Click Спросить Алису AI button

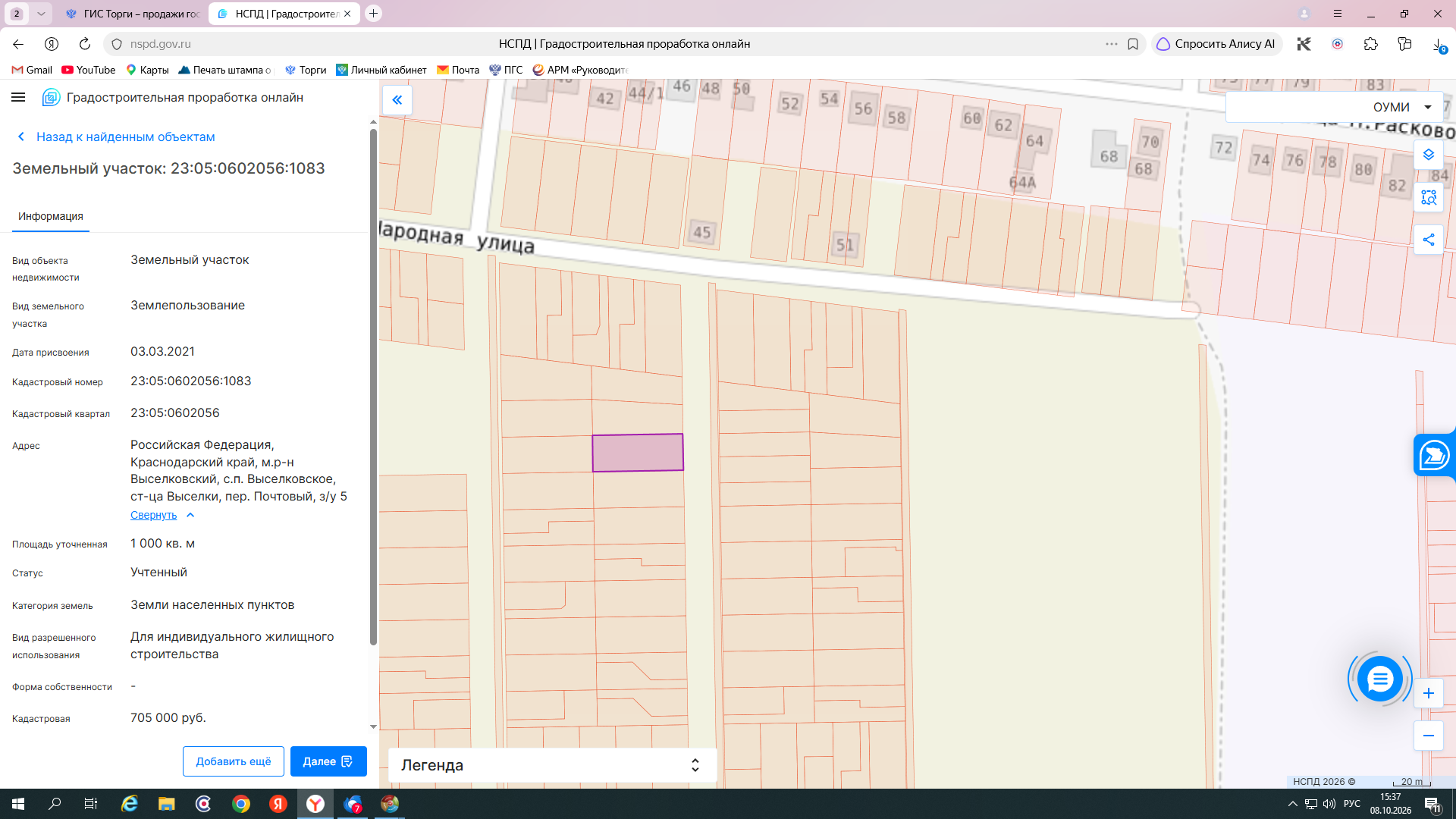click(1216, 44)
